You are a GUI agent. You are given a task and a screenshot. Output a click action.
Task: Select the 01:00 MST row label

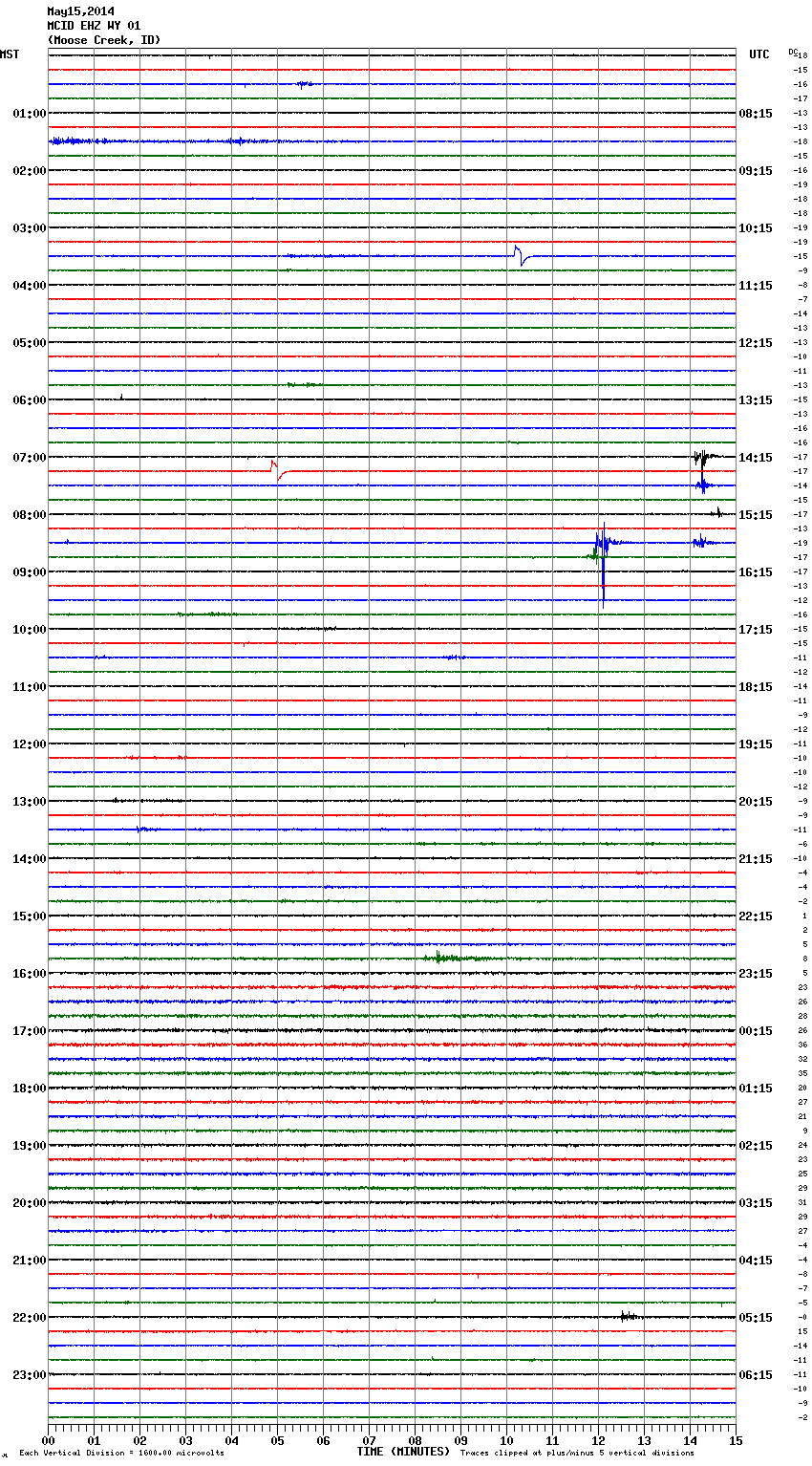(30, 114)
